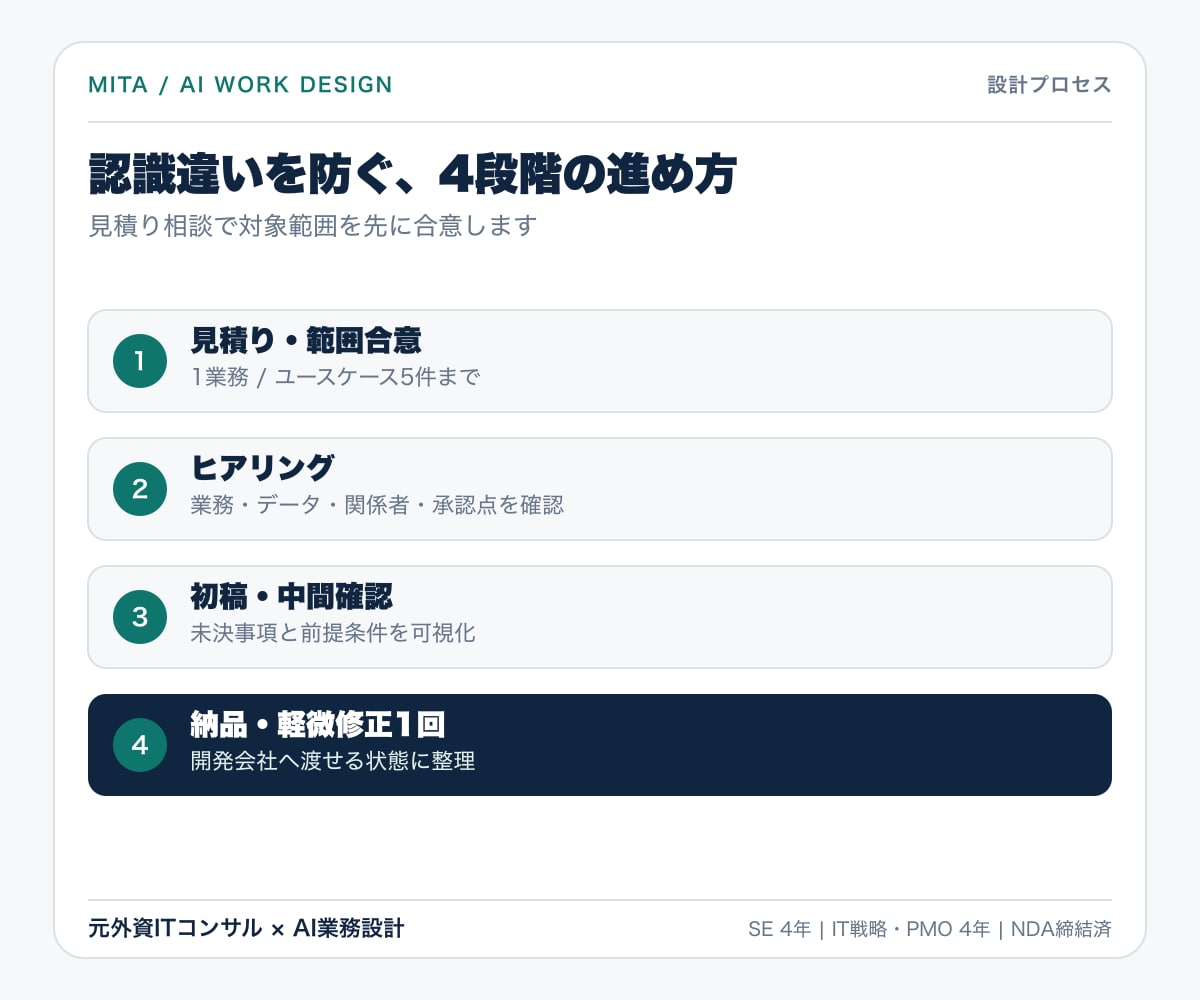Click the subtitle 見積り相談で対象範囲を先に合意します
The height and width of the screenshot is (1000, 1200).
(313, 225)
